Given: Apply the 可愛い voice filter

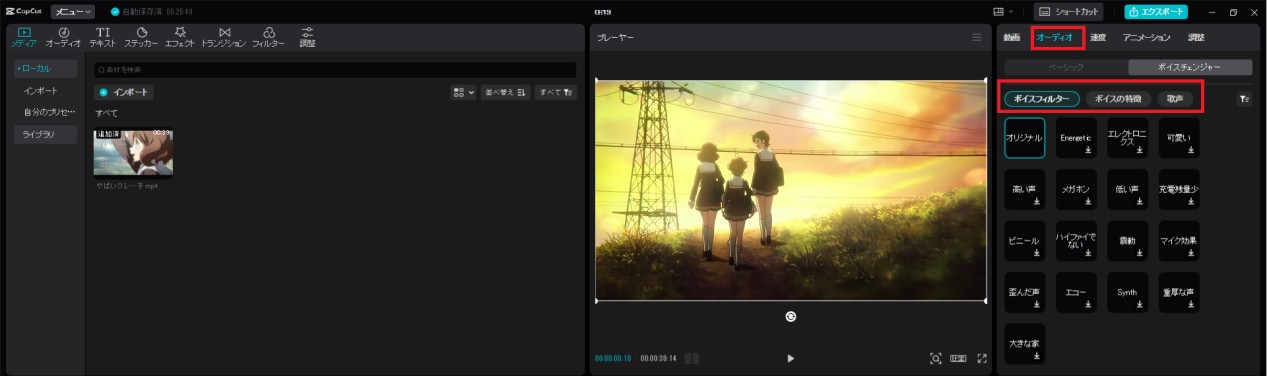Looking at the screenshot, I should 1178,138.
